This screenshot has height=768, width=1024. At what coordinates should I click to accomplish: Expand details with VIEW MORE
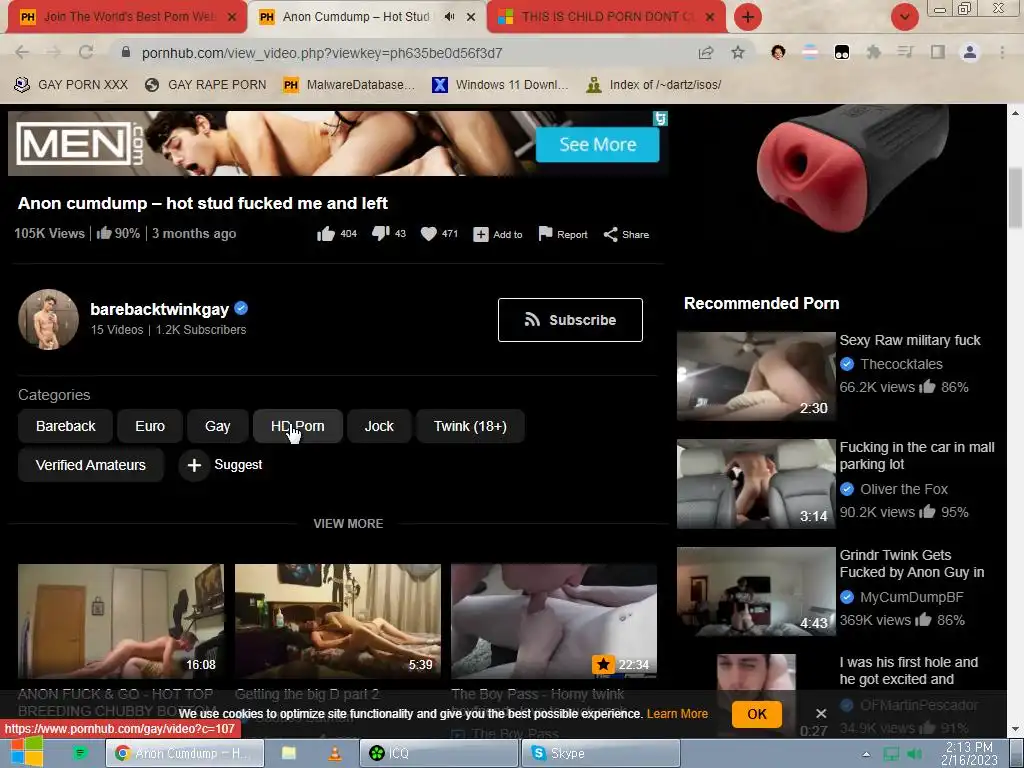[x=348, y=524]
